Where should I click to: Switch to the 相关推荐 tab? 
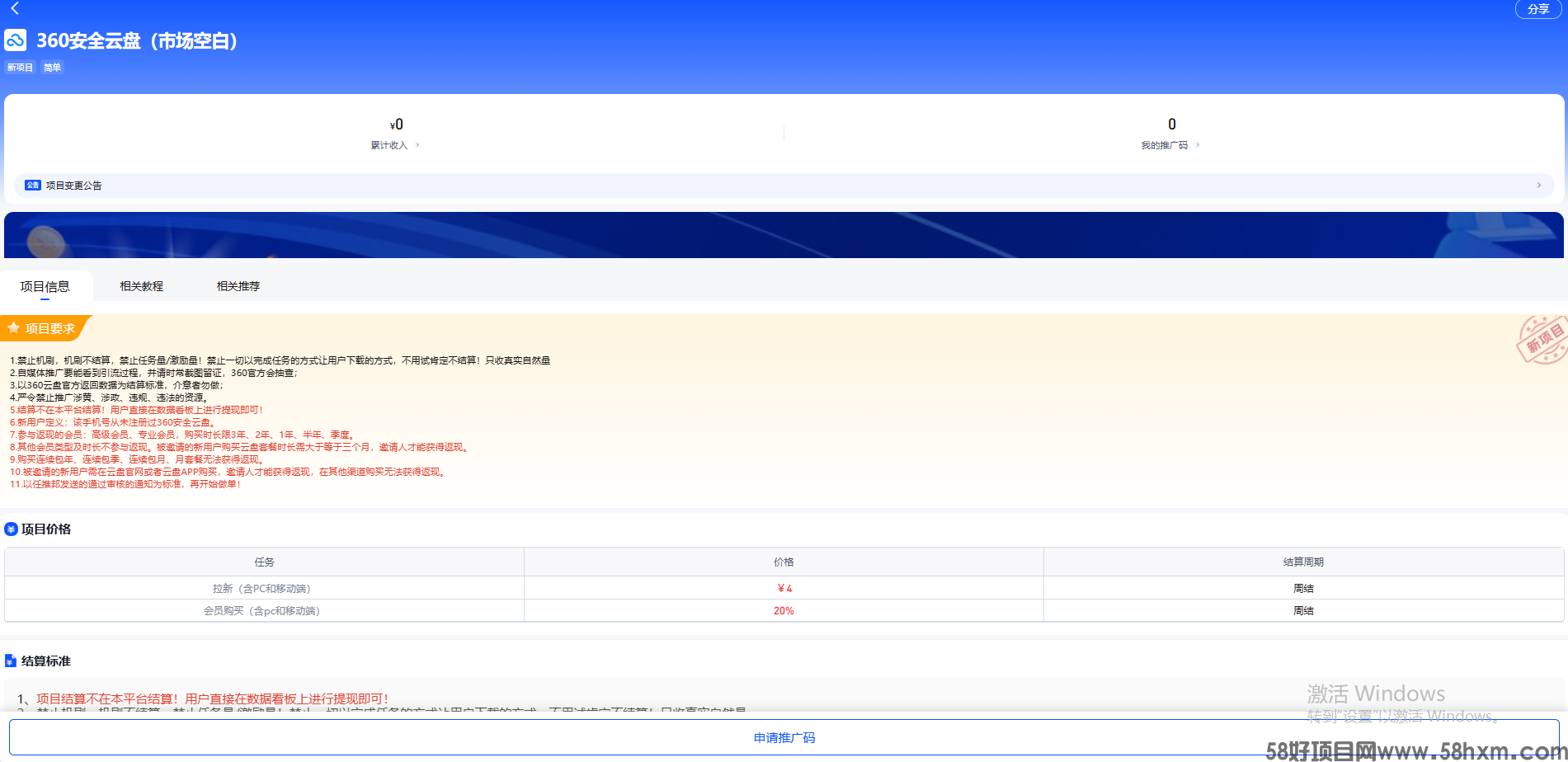(x=238, y=286)
